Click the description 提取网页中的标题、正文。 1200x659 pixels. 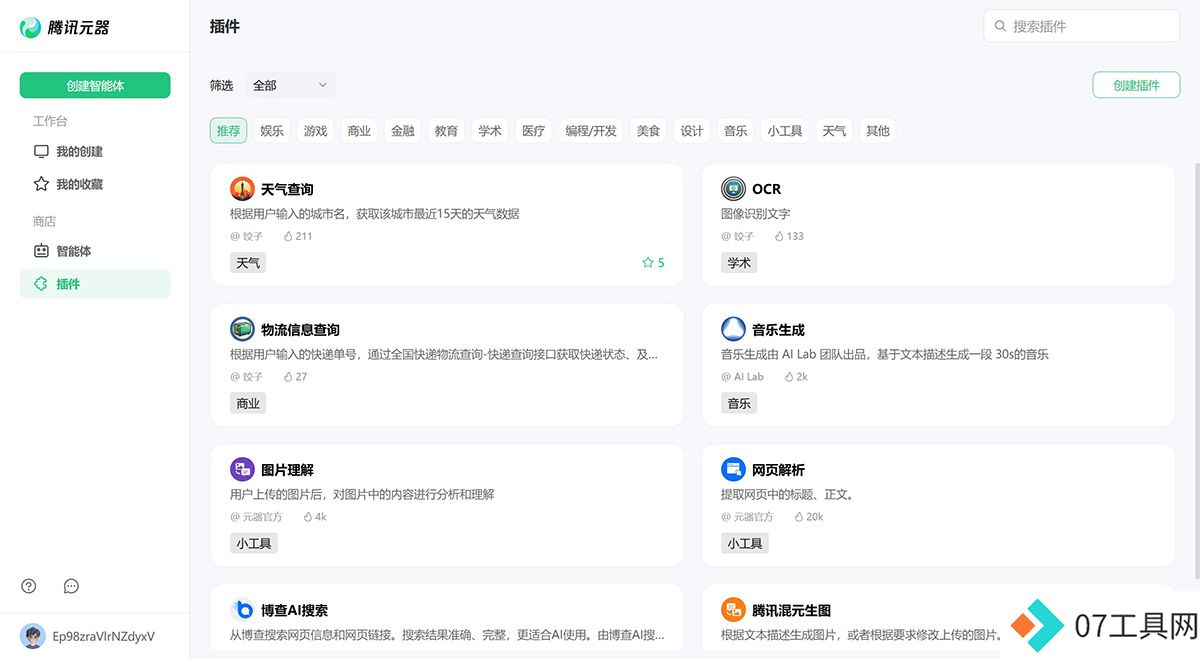tap(787, 495)
